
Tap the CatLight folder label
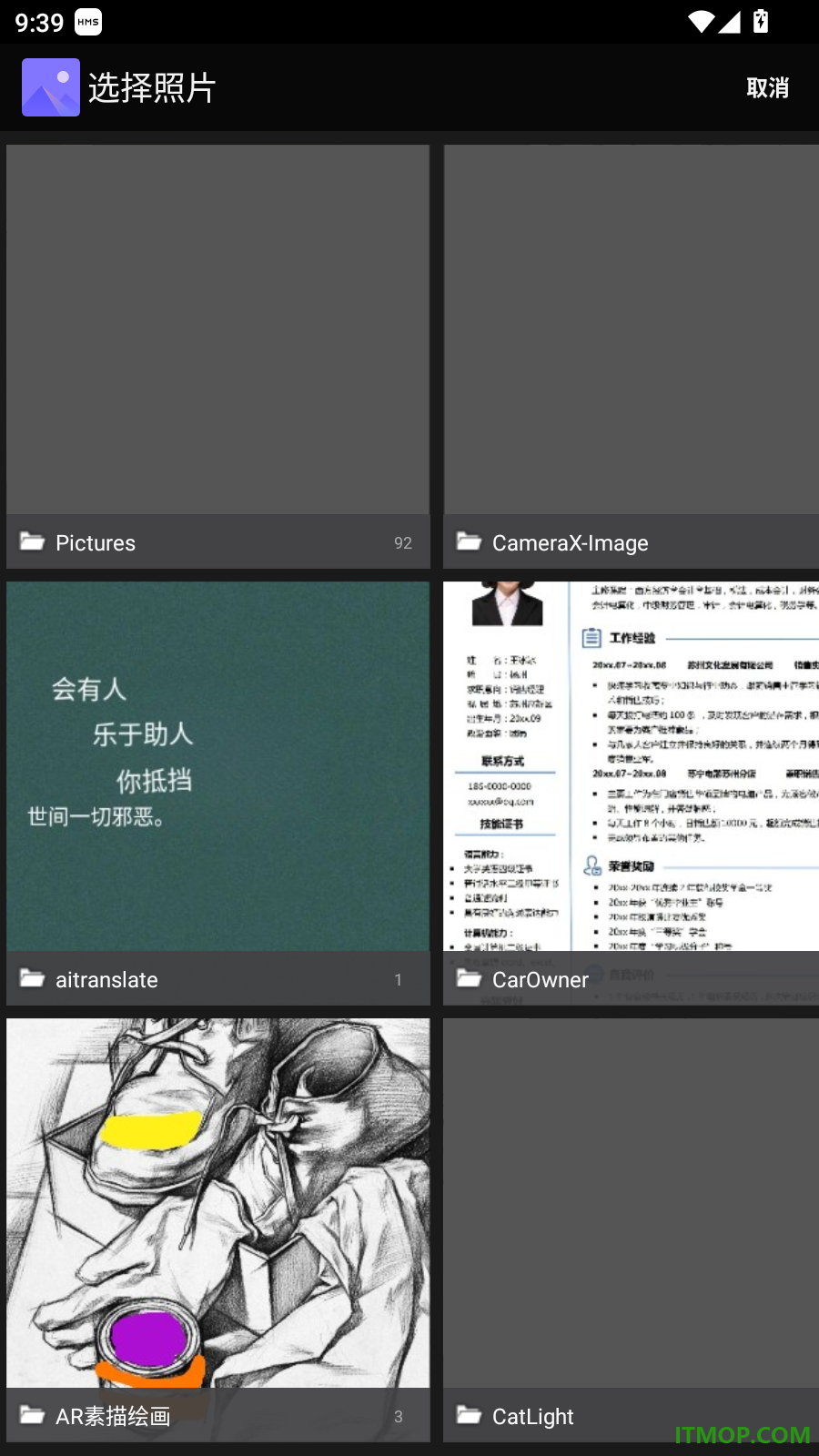533,1417
